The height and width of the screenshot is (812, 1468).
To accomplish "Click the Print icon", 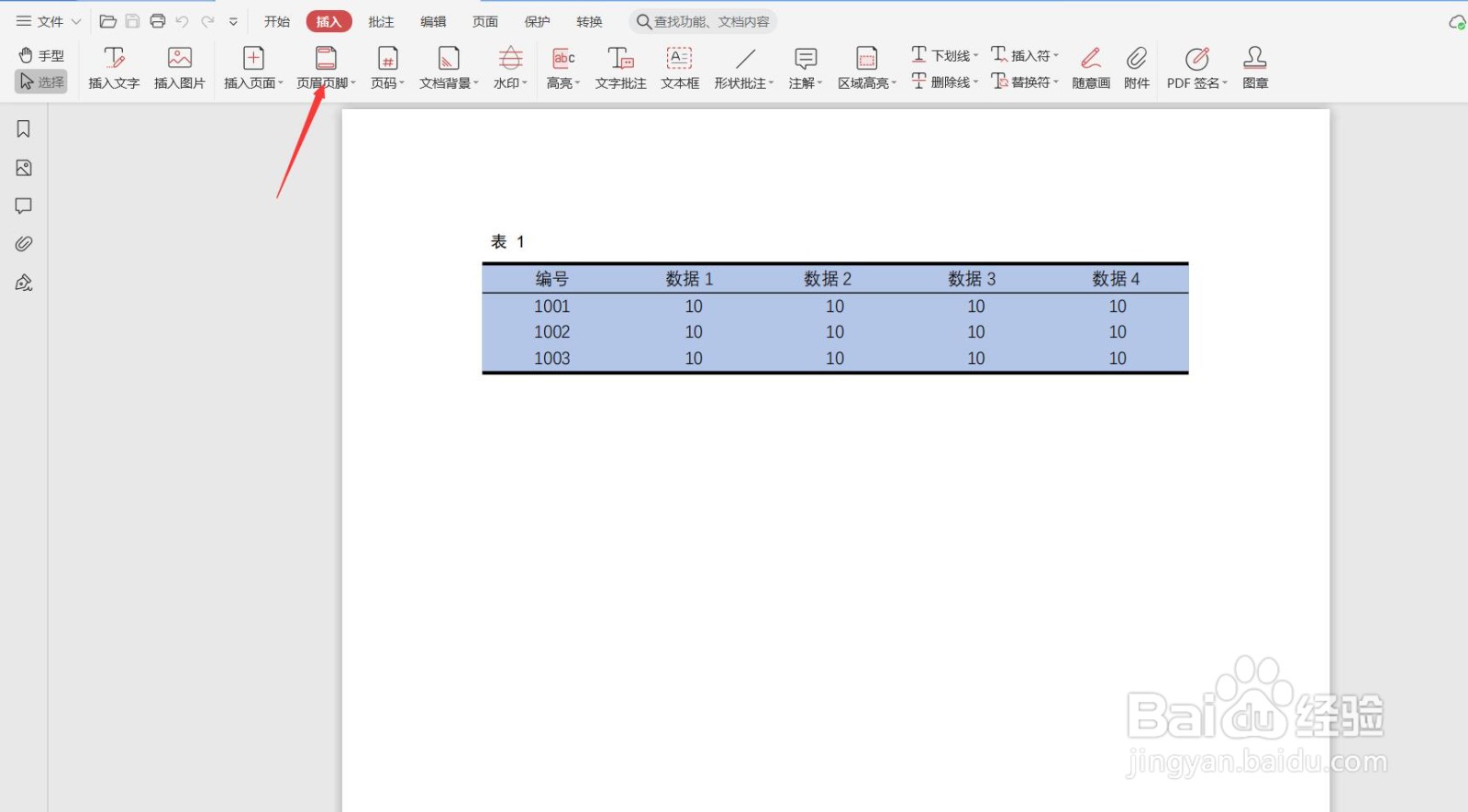I will coord(157,21).
